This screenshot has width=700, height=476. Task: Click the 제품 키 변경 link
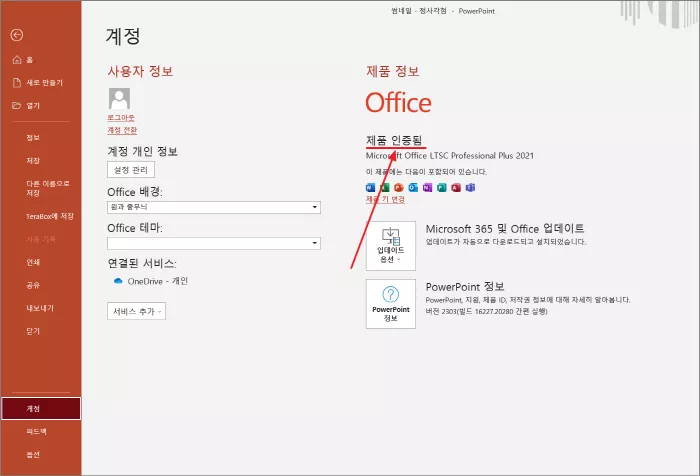[385, 199]
